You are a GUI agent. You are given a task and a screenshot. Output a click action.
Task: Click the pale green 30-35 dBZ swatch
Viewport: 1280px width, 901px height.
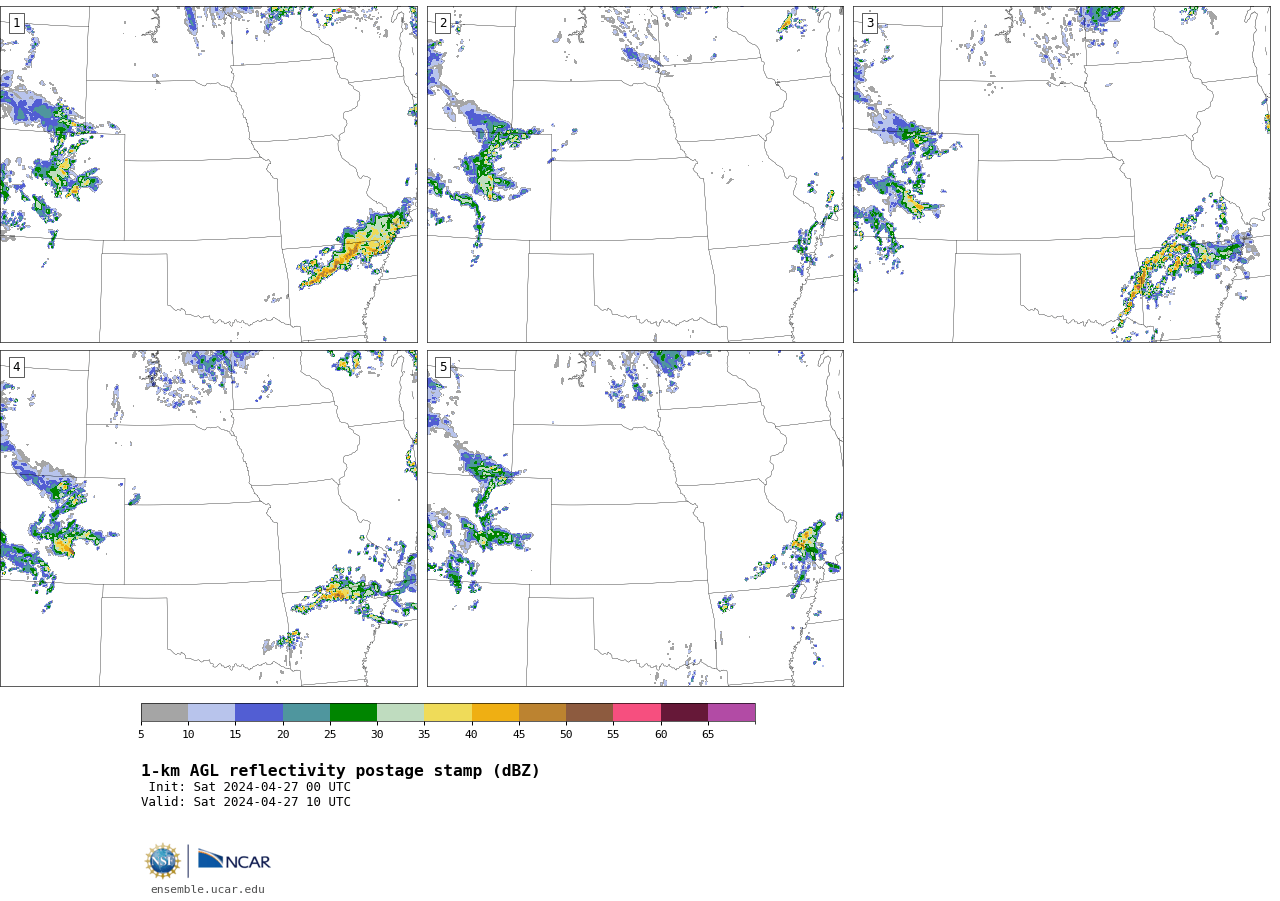pos(400,712)
